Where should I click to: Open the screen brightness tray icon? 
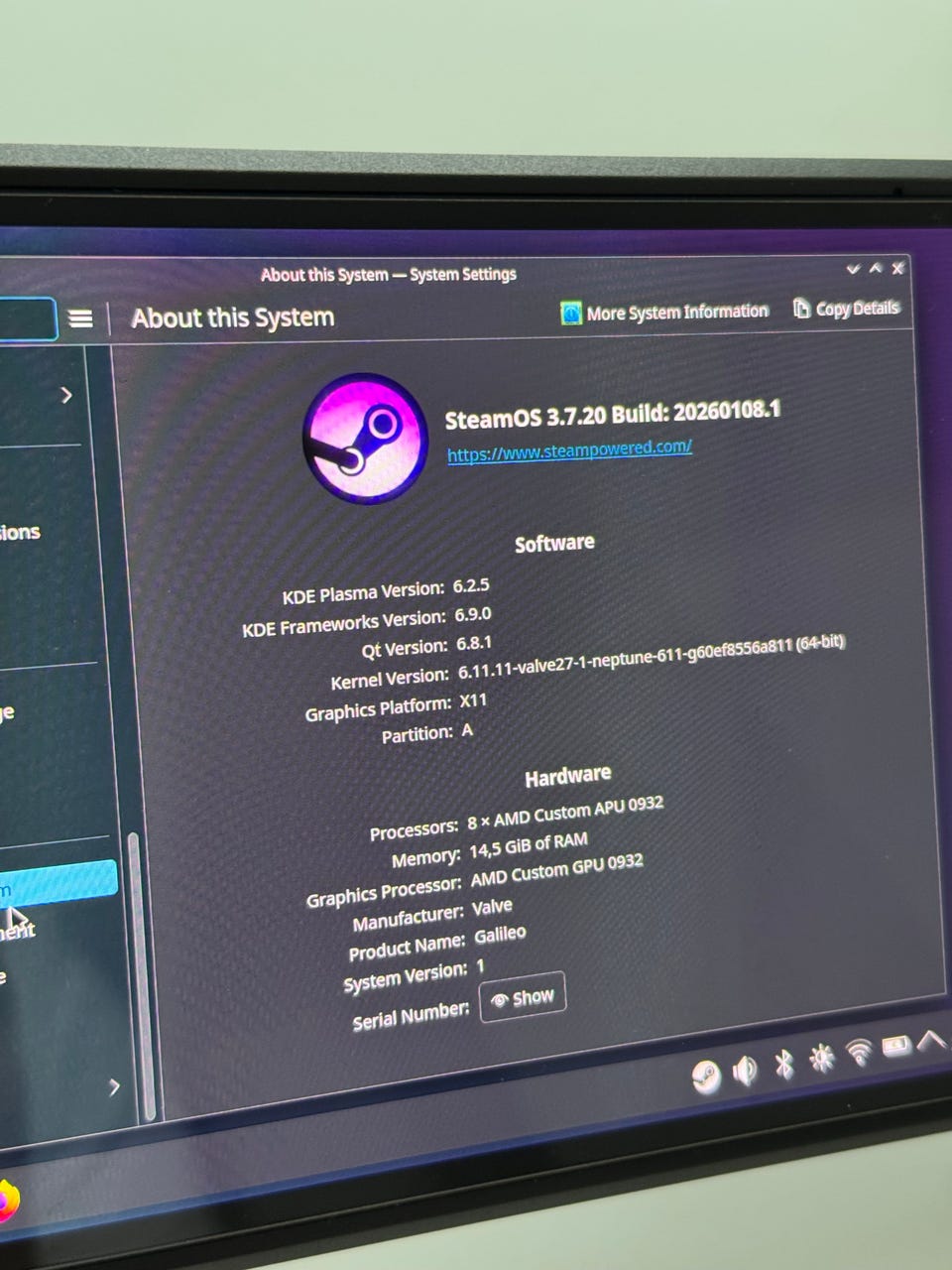(822, 1059)
